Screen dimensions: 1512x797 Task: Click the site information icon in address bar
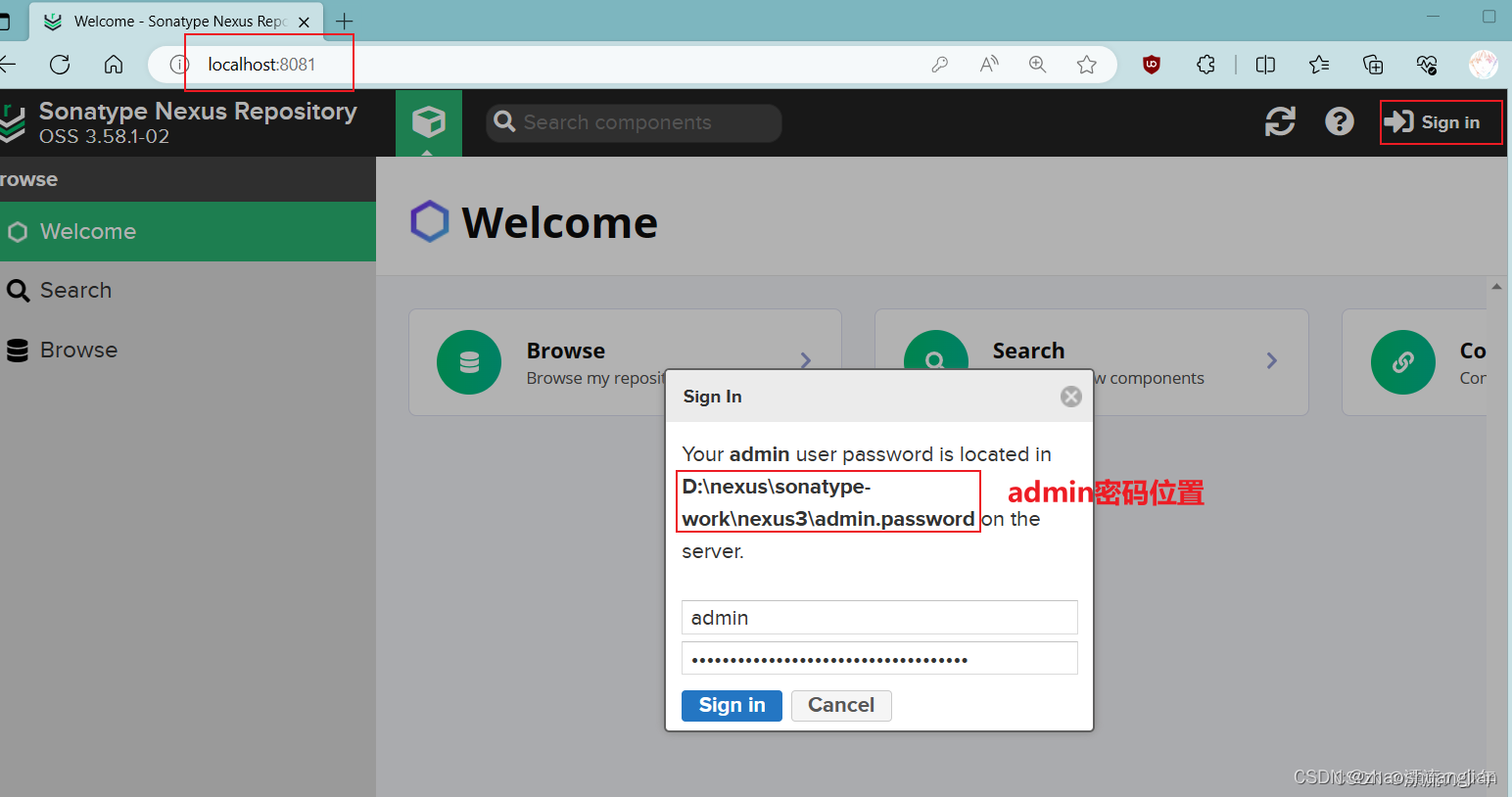[179, 65]
